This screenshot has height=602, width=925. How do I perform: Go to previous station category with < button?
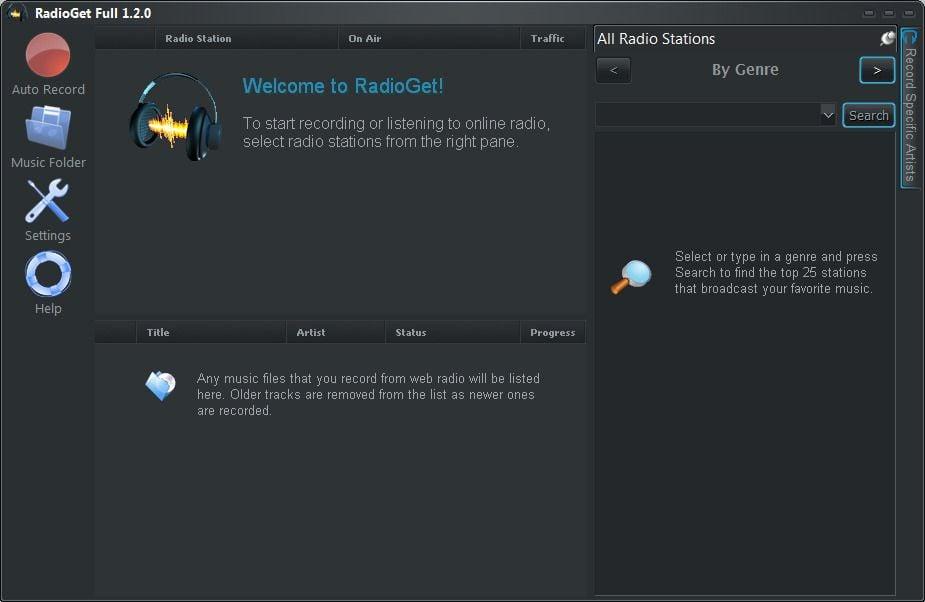[613, 70]
